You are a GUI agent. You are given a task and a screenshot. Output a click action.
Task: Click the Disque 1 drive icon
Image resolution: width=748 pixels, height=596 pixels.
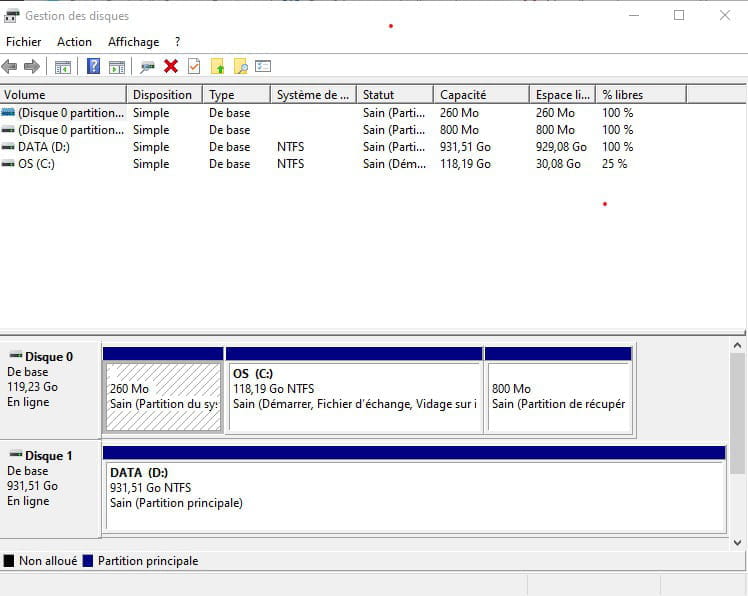tap(16, 454)
